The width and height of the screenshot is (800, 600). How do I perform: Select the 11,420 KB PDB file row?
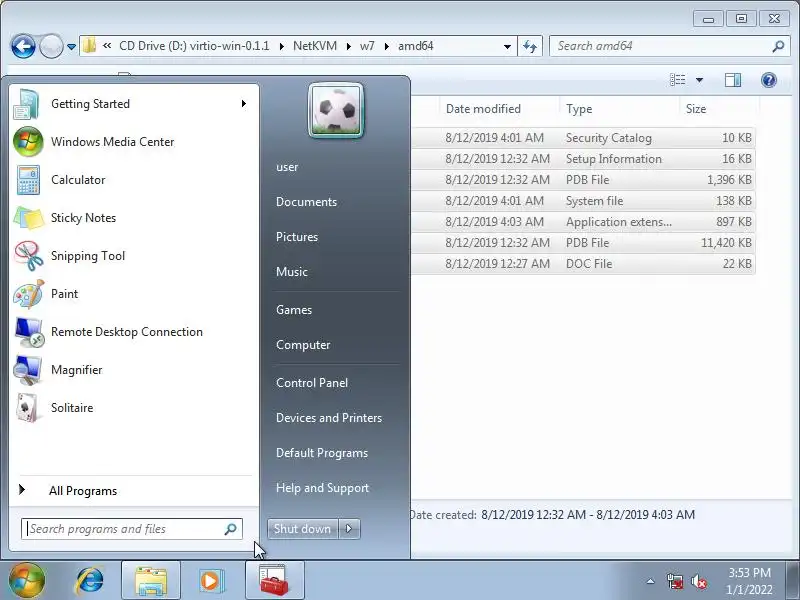coord(583,243)
